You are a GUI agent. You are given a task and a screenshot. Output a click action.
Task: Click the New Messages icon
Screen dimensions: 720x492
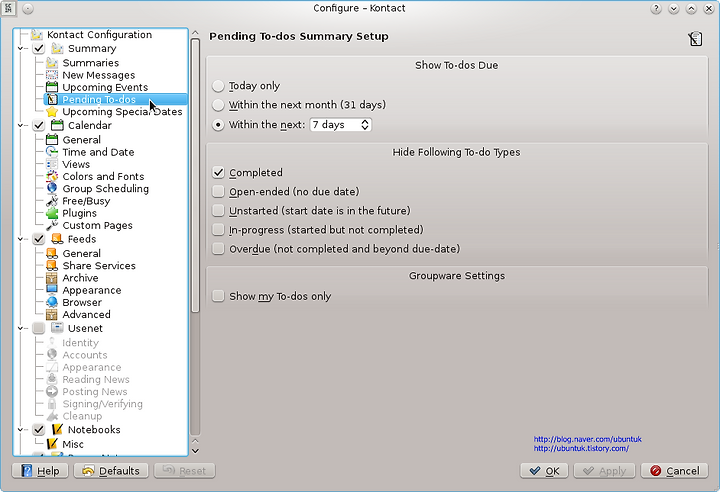click(52, 75)
